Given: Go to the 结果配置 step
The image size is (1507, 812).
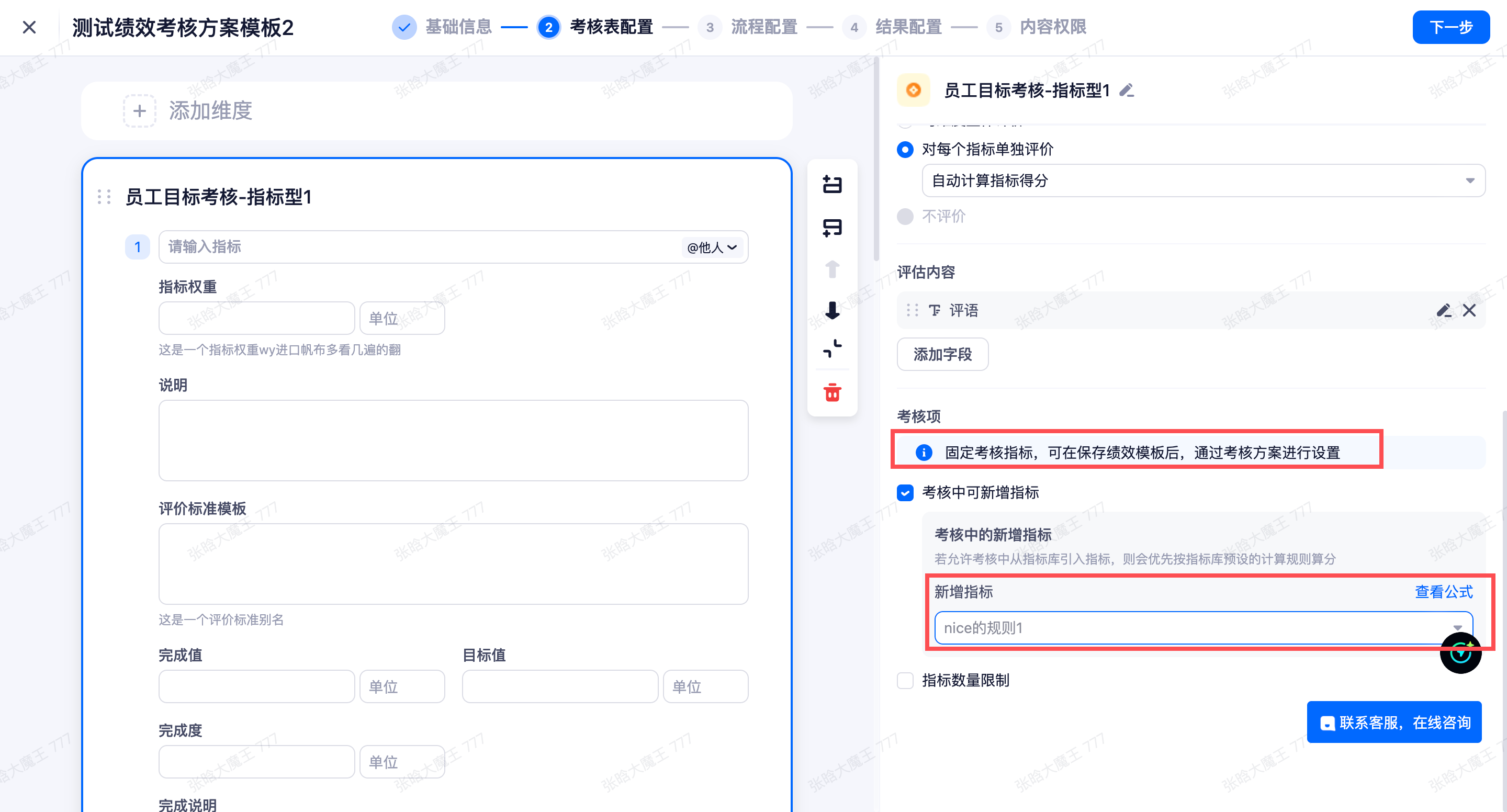Looking at the screenshot, I should click(908, 27).
